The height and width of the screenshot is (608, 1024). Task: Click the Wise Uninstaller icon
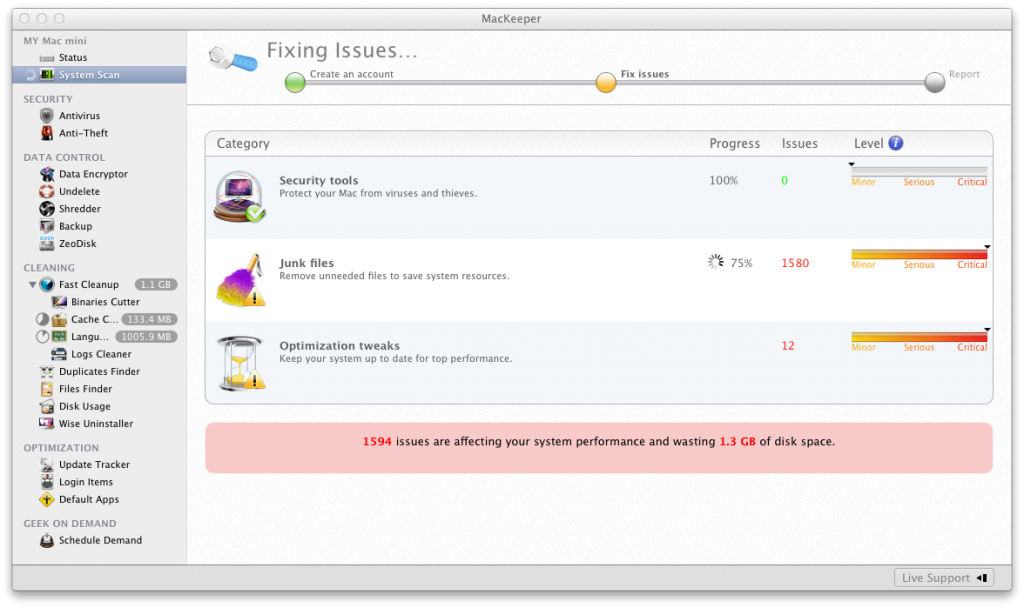click(x=46, y=424)
